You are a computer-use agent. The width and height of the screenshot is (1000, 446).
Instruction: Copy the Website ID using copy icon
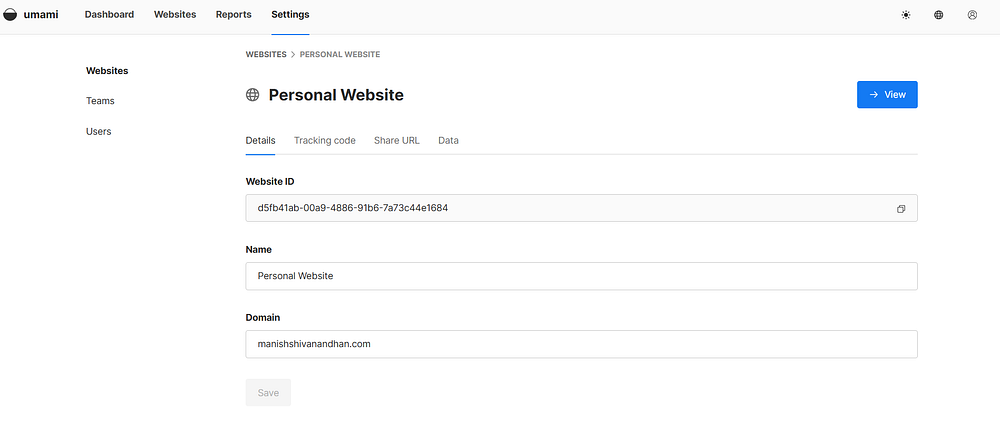pyautogui.click(x=901, y=209)
